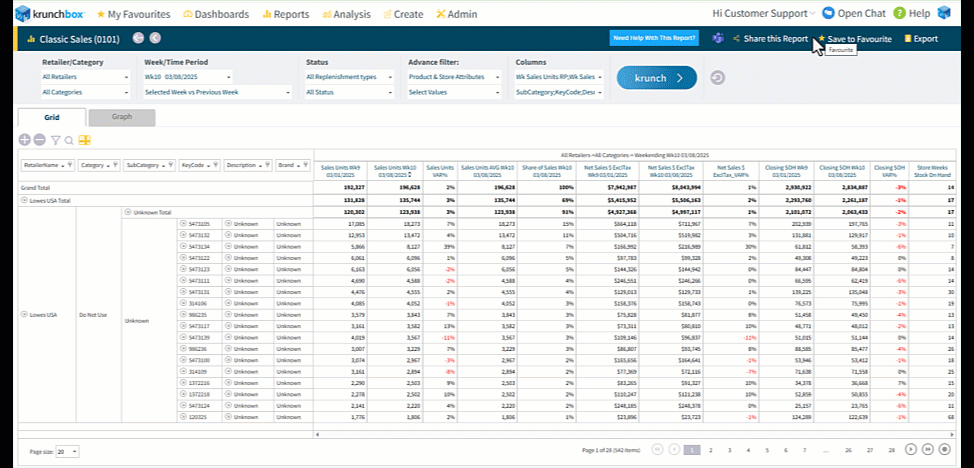
Task: Click Share this Report
Action: [770, 39]
